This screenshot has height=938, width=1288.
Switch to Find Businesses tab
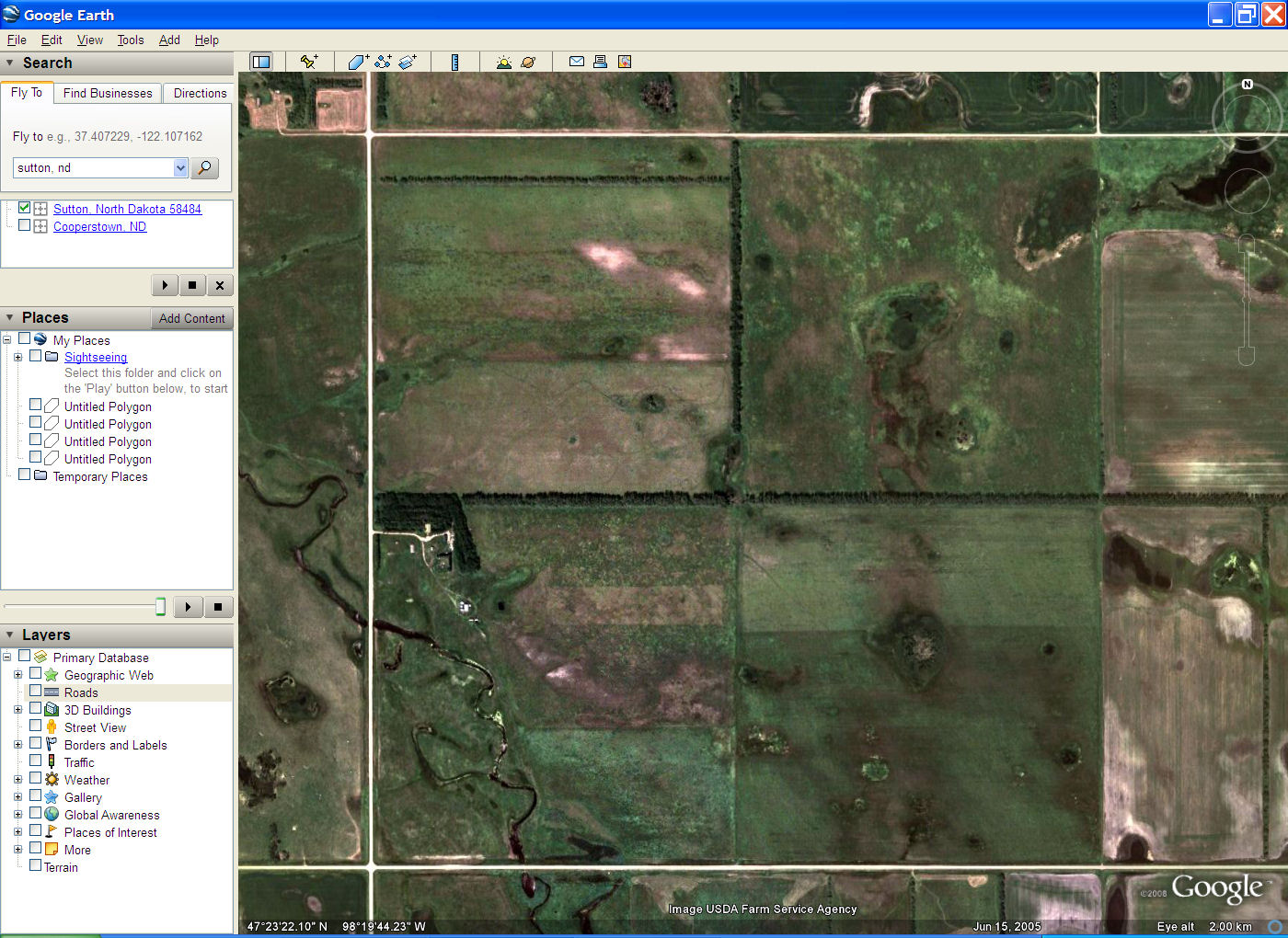(108, 93)
